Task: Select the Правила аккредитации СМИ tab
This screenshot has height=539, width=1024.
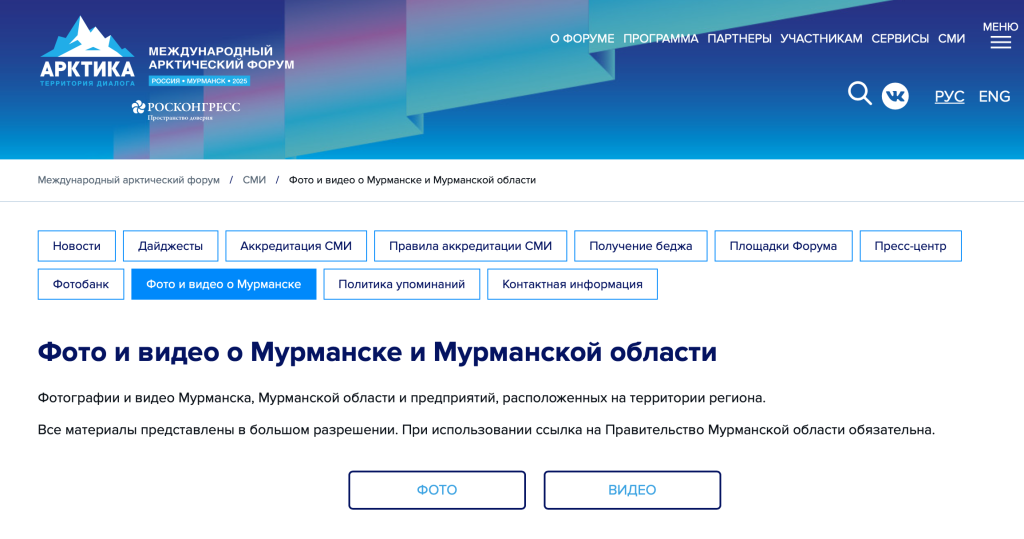Action: click(470, 246)
